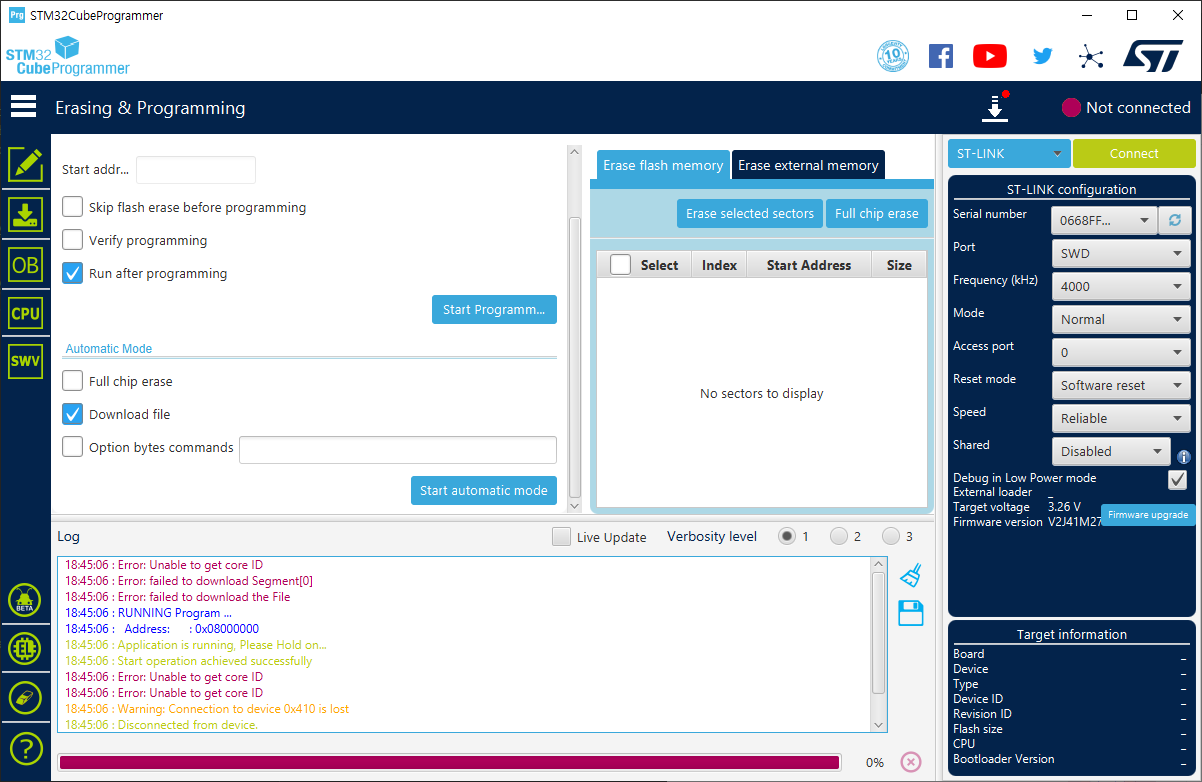
Task: Open the Access port dropdown
Action: pyautogui.click(x=1121, y=352)
